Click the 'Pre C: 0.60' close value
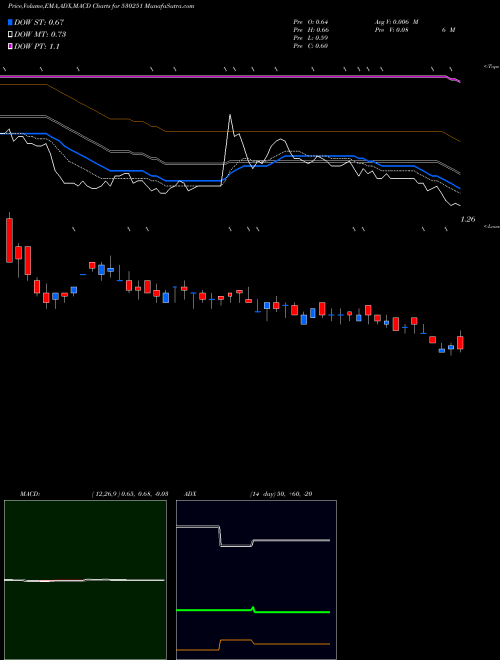 (311, 46)
